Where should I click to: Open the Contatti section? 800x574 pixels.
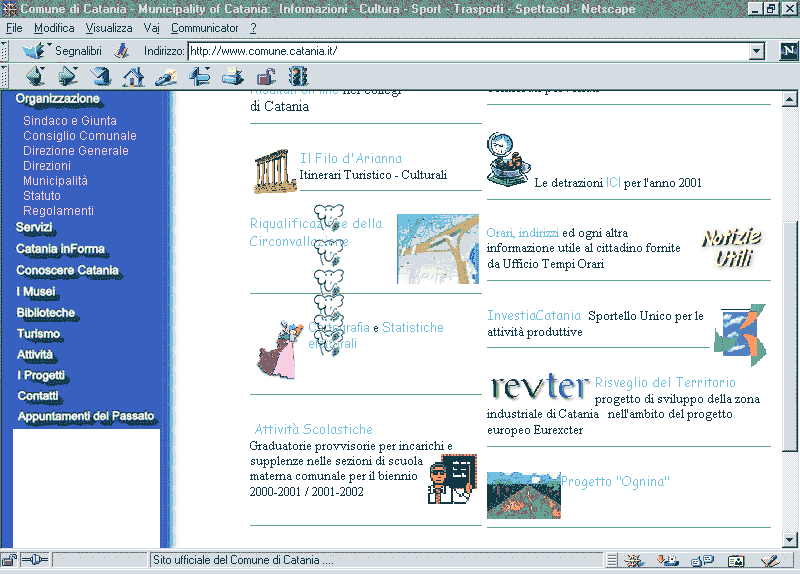[38, 396]
